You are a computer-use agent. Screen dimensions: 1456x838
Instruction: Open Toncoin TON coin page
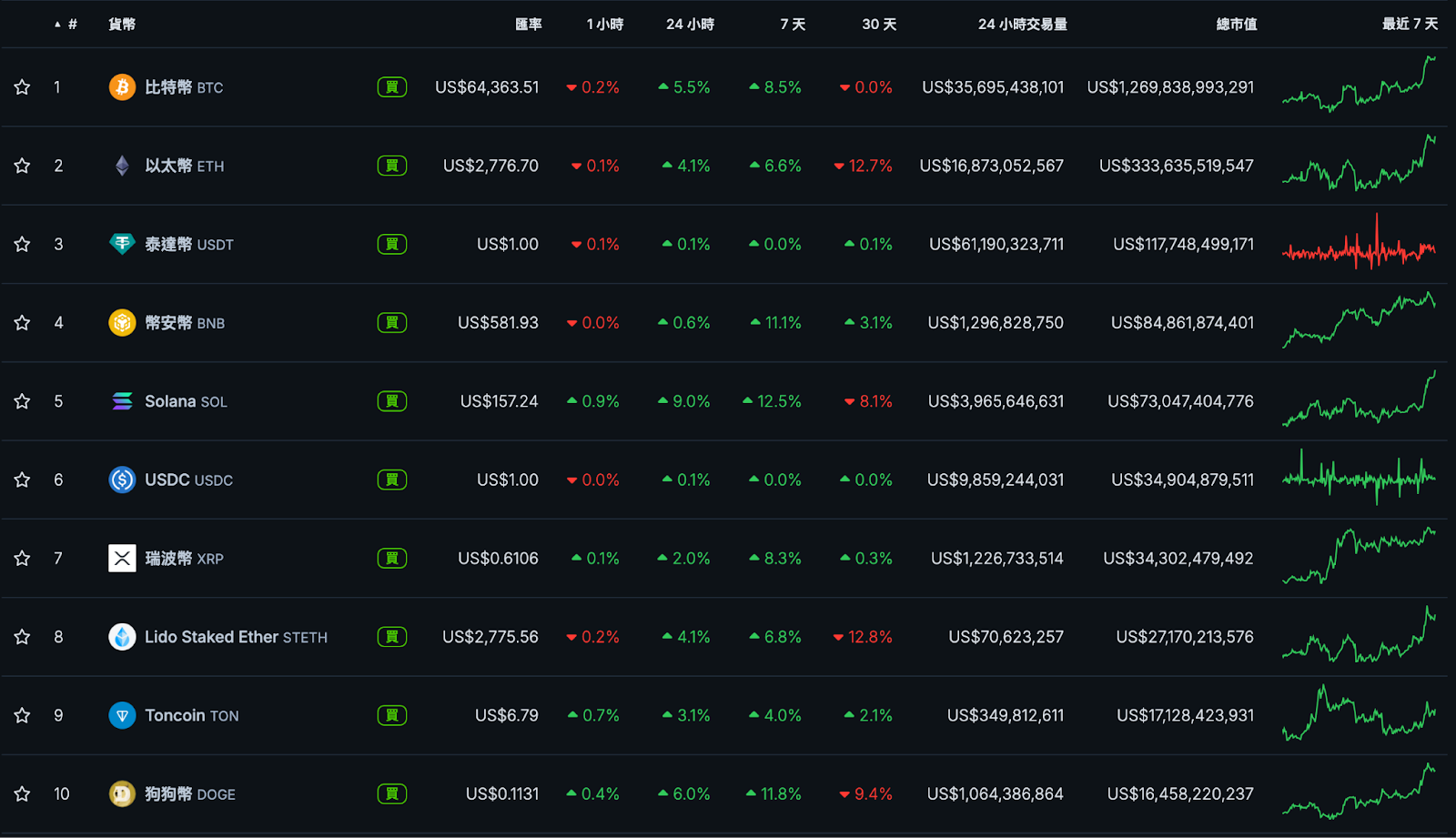(192, 715)
